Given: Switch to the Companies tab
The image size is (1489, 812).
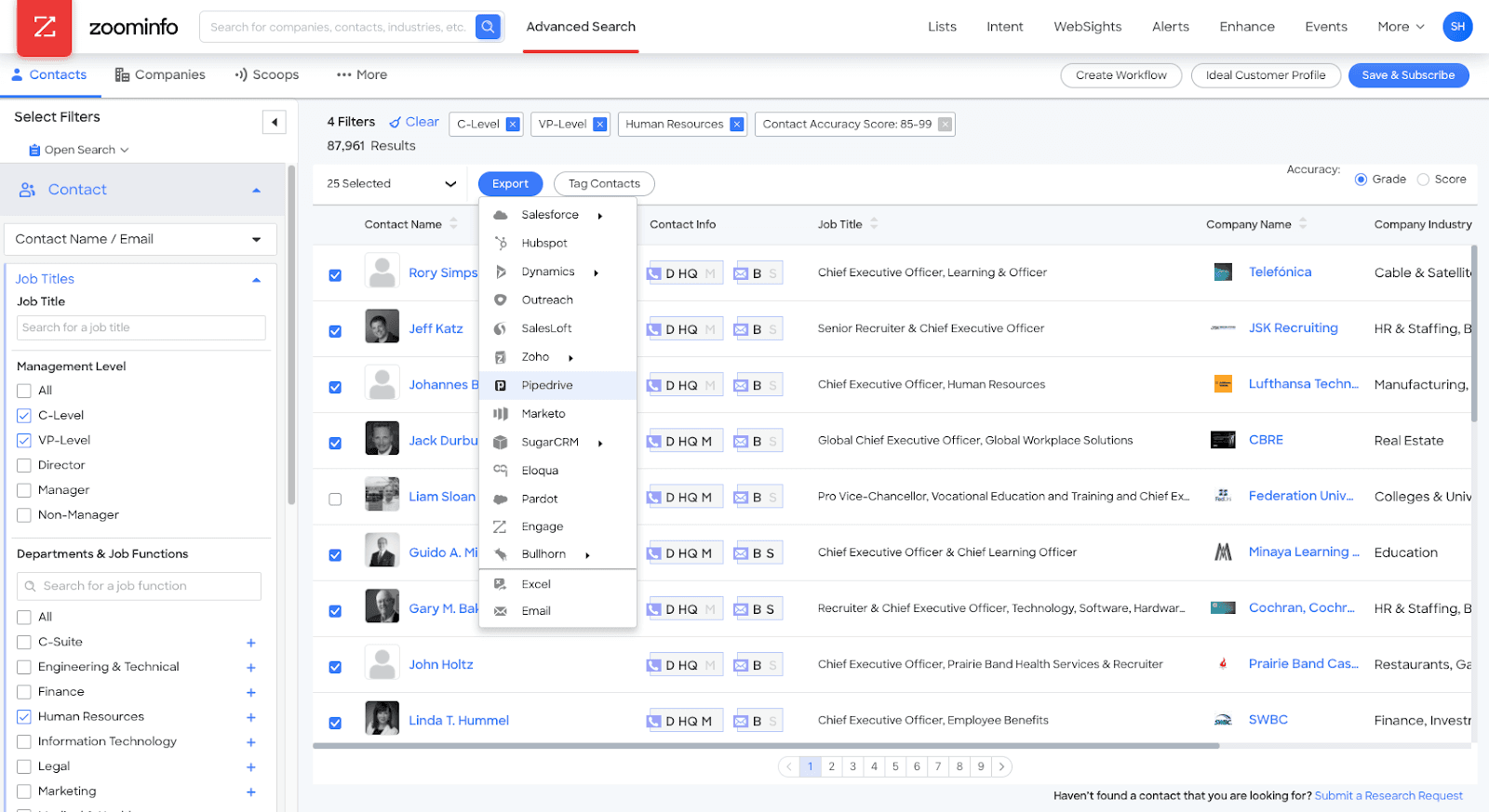Looking at the screenshot, I should [x=160, y=74].
